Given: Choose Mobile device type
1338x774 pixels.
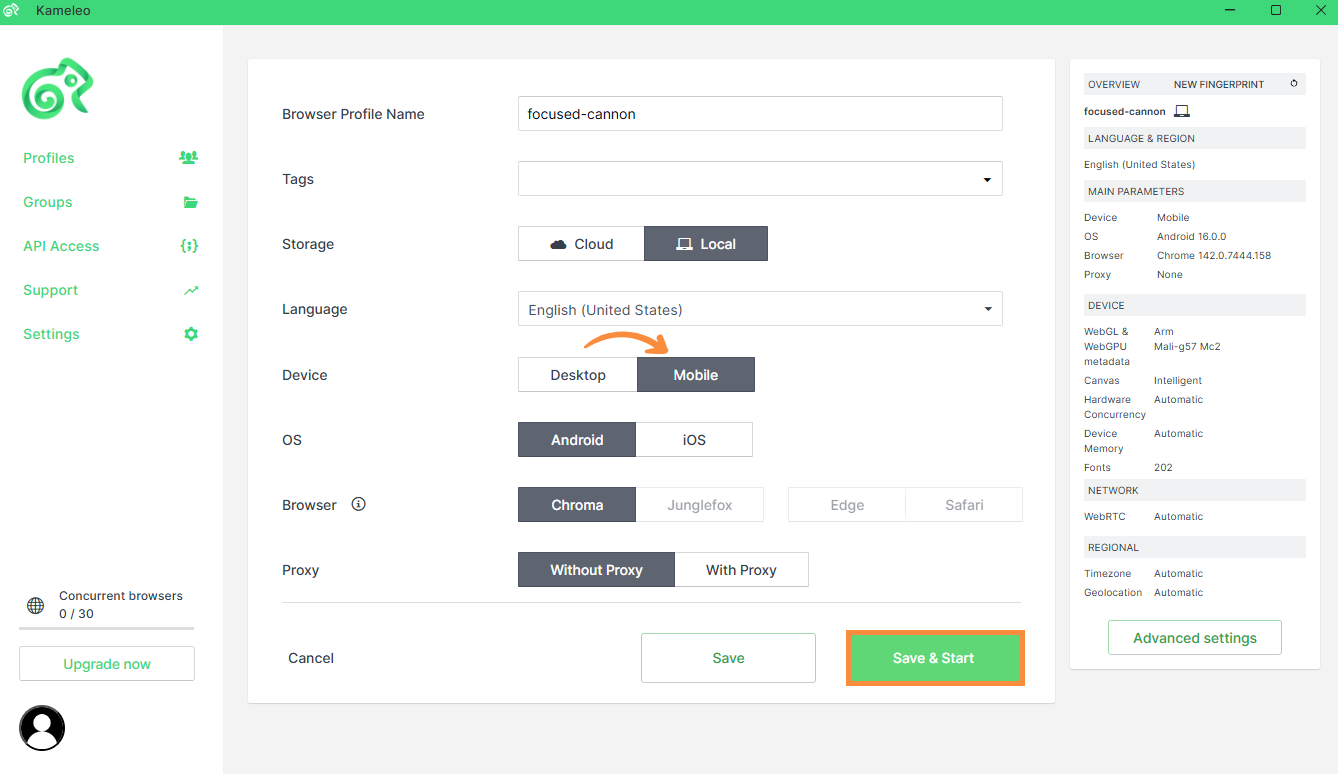Looking at the screenshot, I should click(696, 375).
